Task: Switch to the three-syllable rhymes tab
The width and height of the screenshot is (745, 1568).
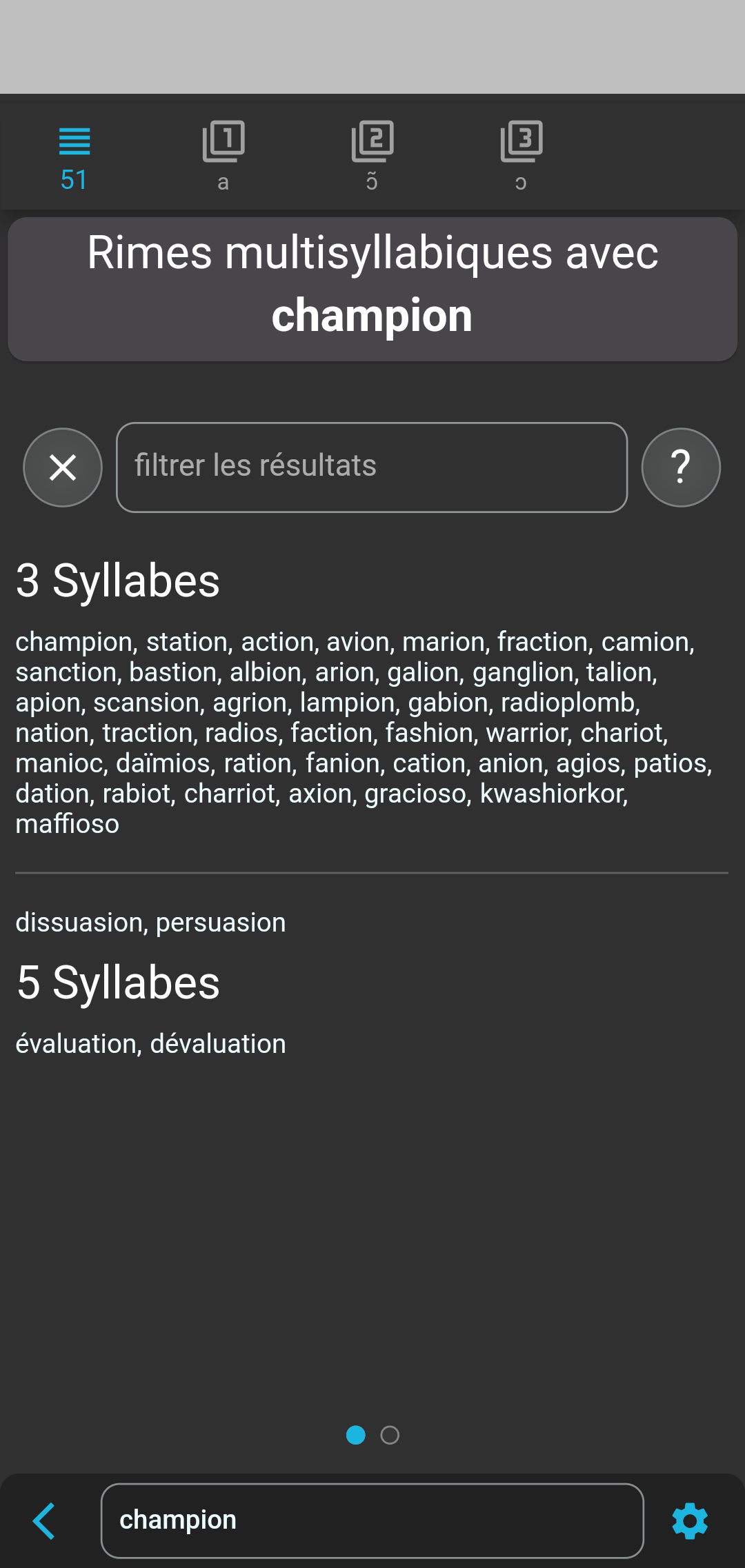Action: [x=521, y=157]
